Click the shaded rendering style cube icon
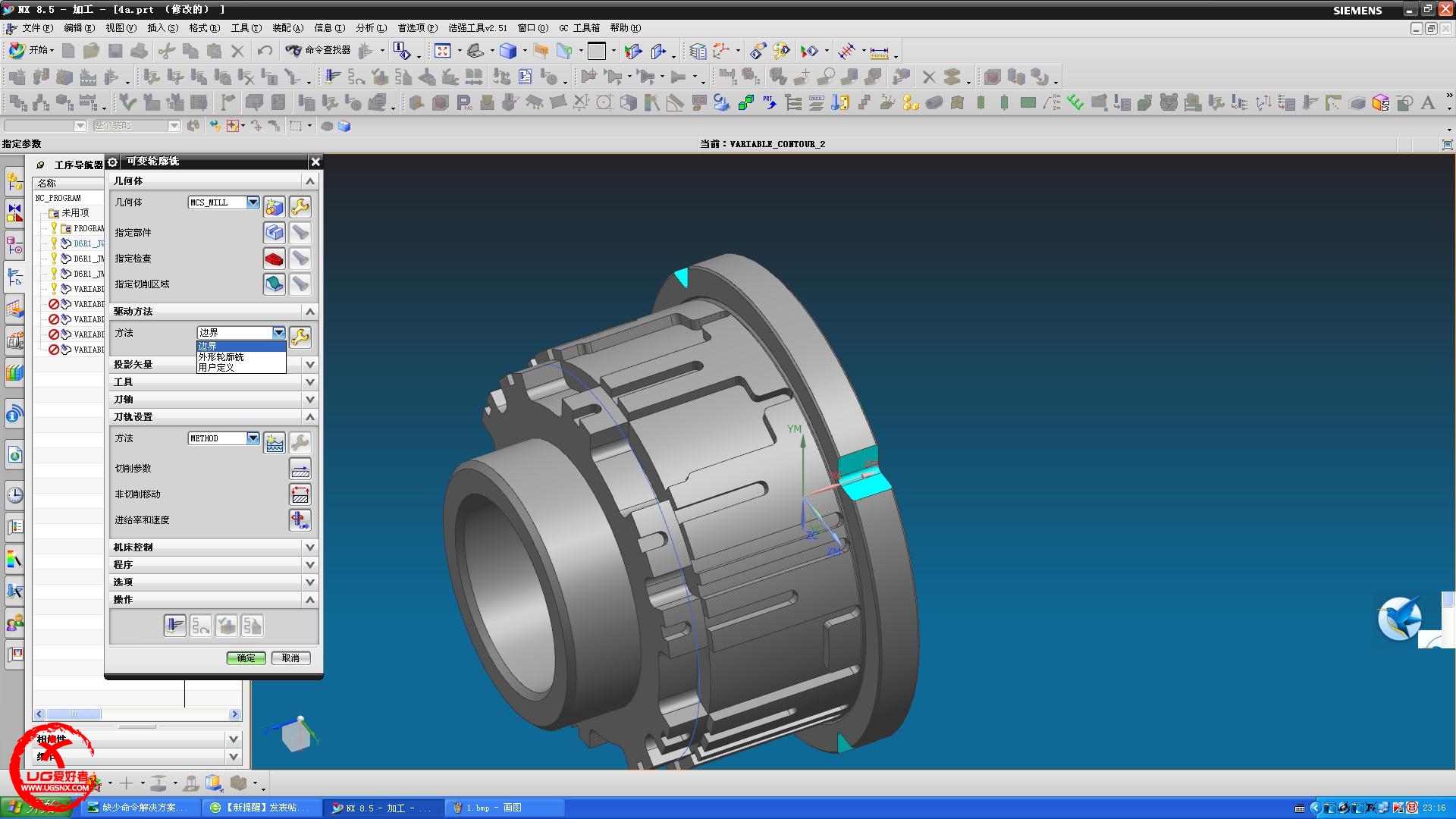The height and width of the screenshot is (819, 1456). pyautogui.click(x=508, y=51)
